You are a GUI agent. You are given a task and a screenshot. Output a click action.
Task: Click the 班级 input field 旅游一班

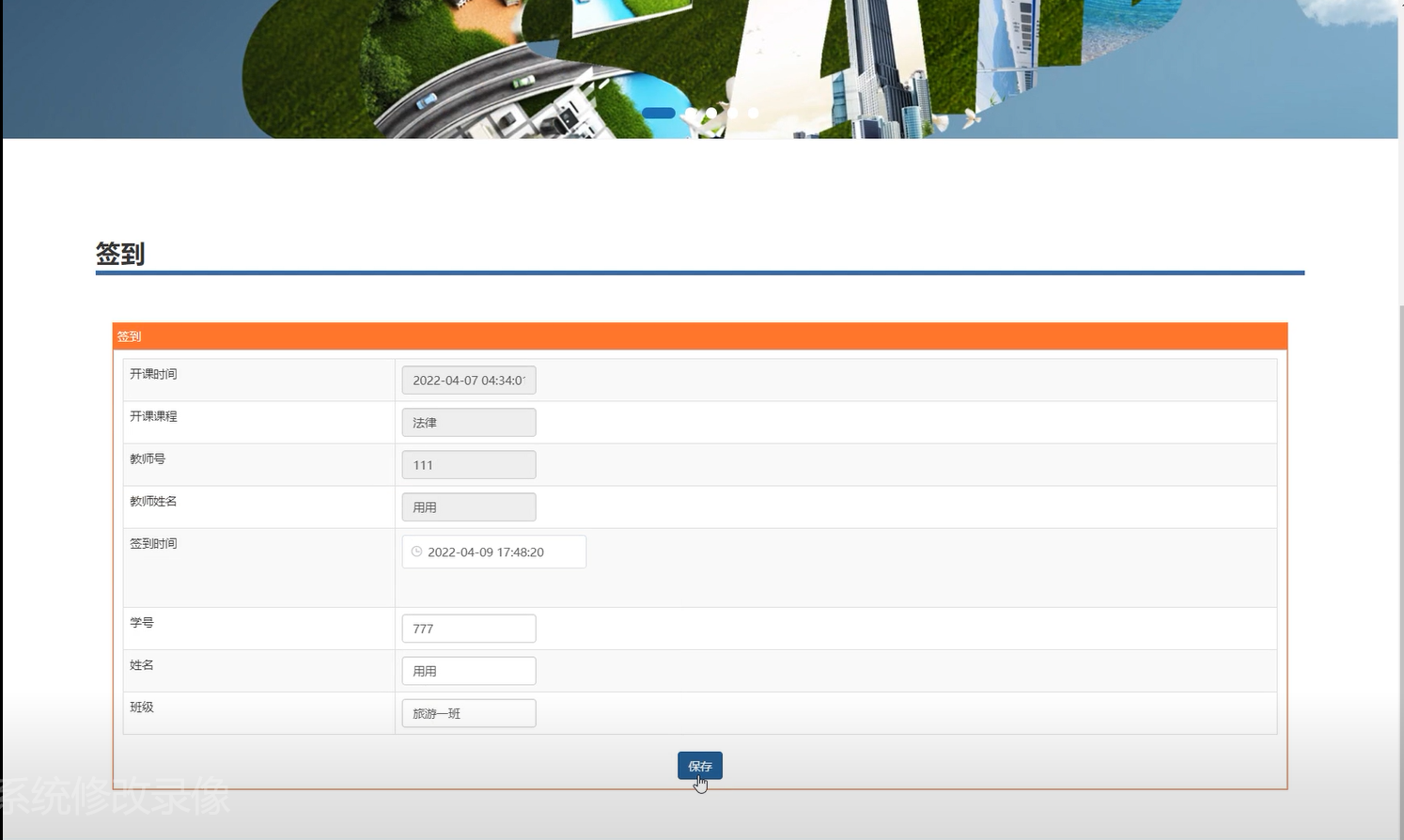468,713
